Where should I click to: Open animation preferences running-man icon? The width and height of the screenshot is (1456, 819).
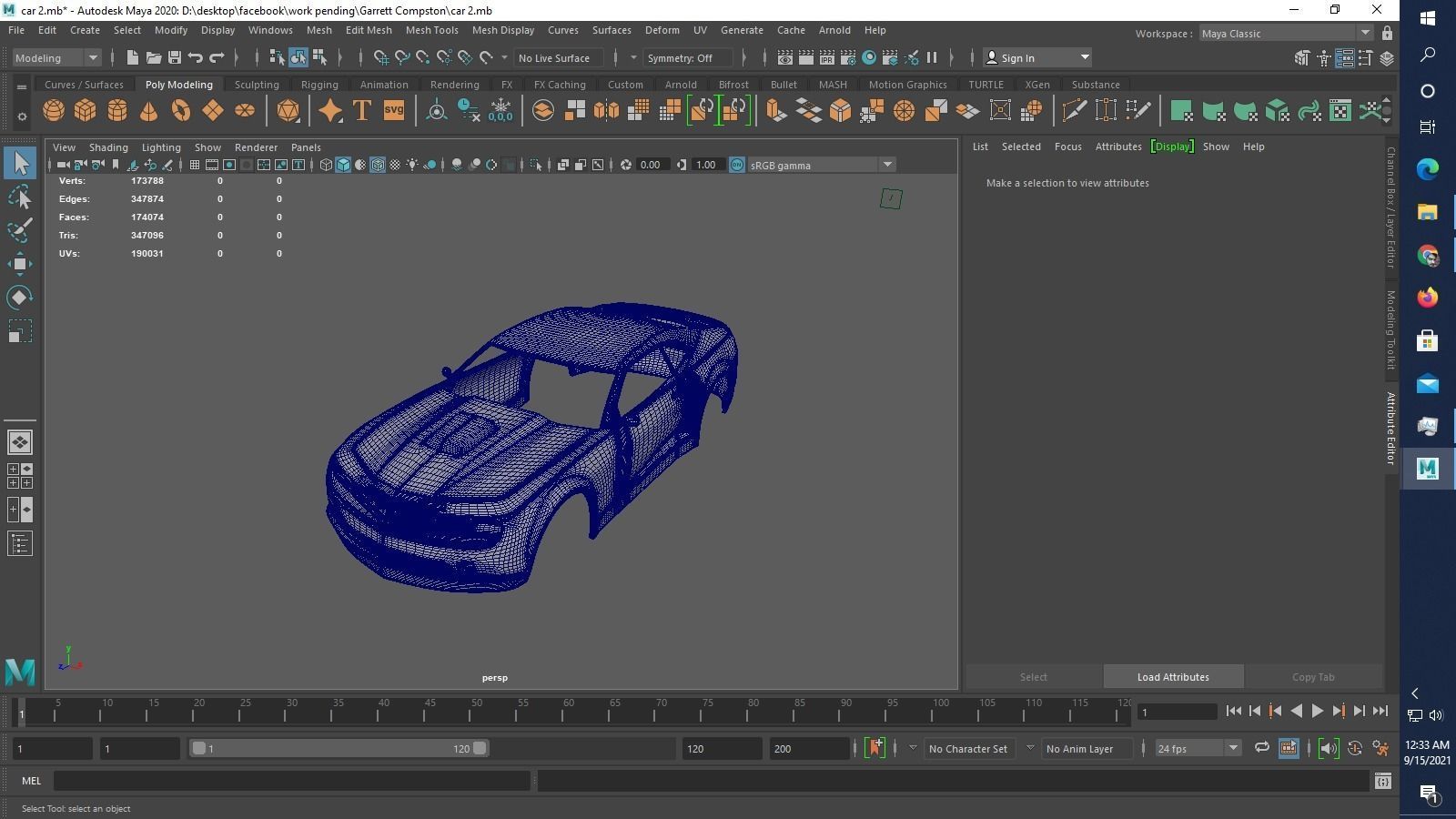point(1380,748)
